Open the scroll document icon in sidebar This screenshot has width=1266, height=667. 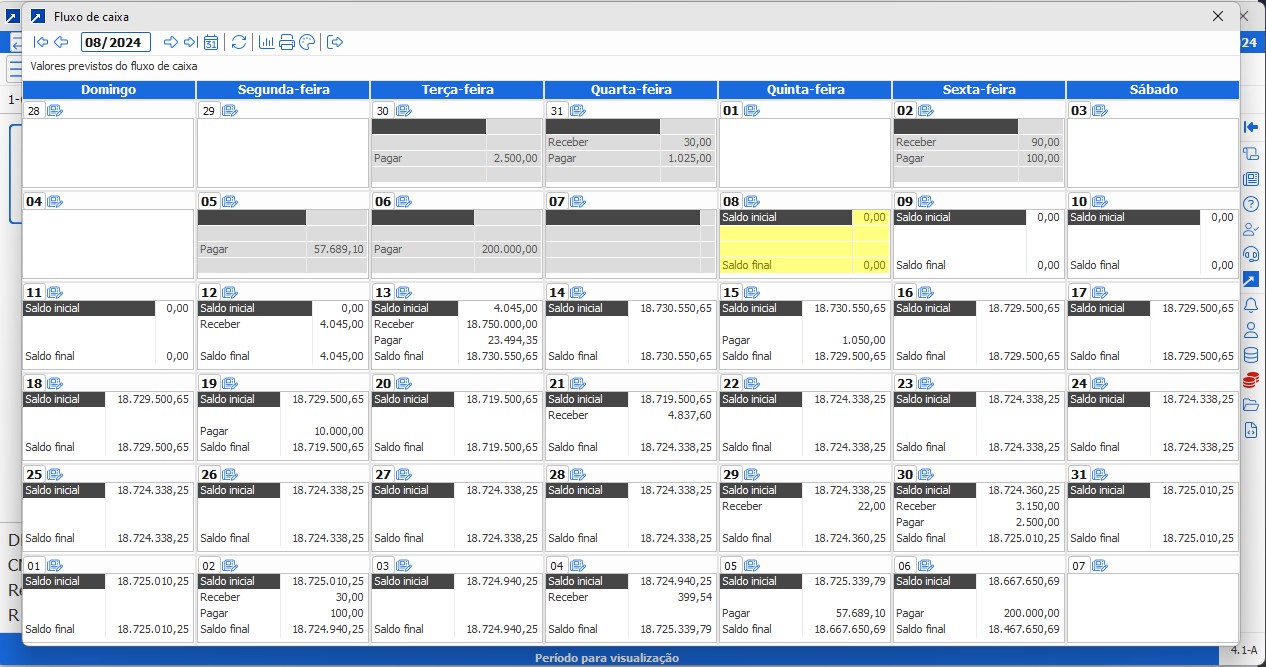pos(1250,153)
